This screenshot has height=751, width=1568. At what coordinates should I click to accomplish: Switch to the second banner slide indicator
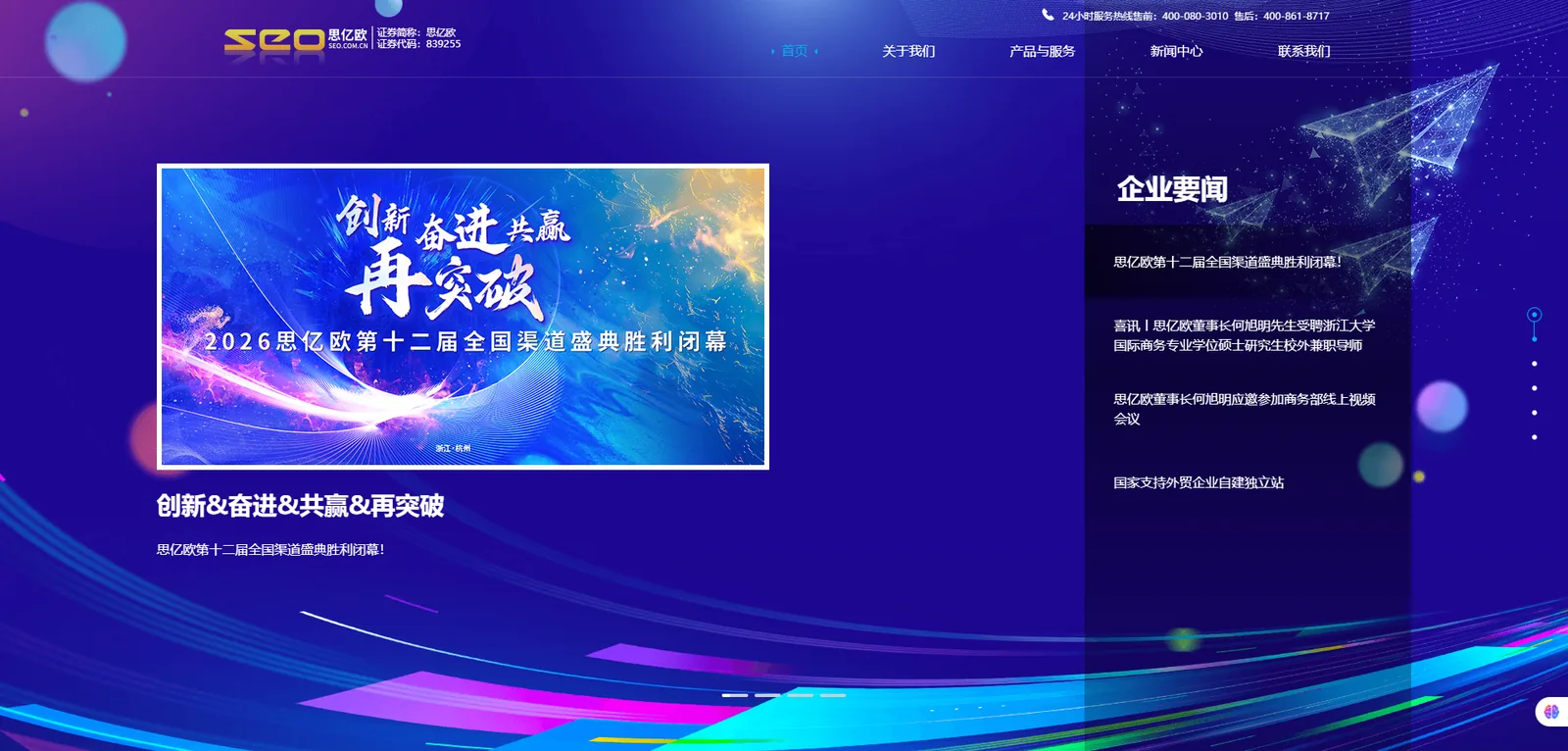(x=767, y=695)
